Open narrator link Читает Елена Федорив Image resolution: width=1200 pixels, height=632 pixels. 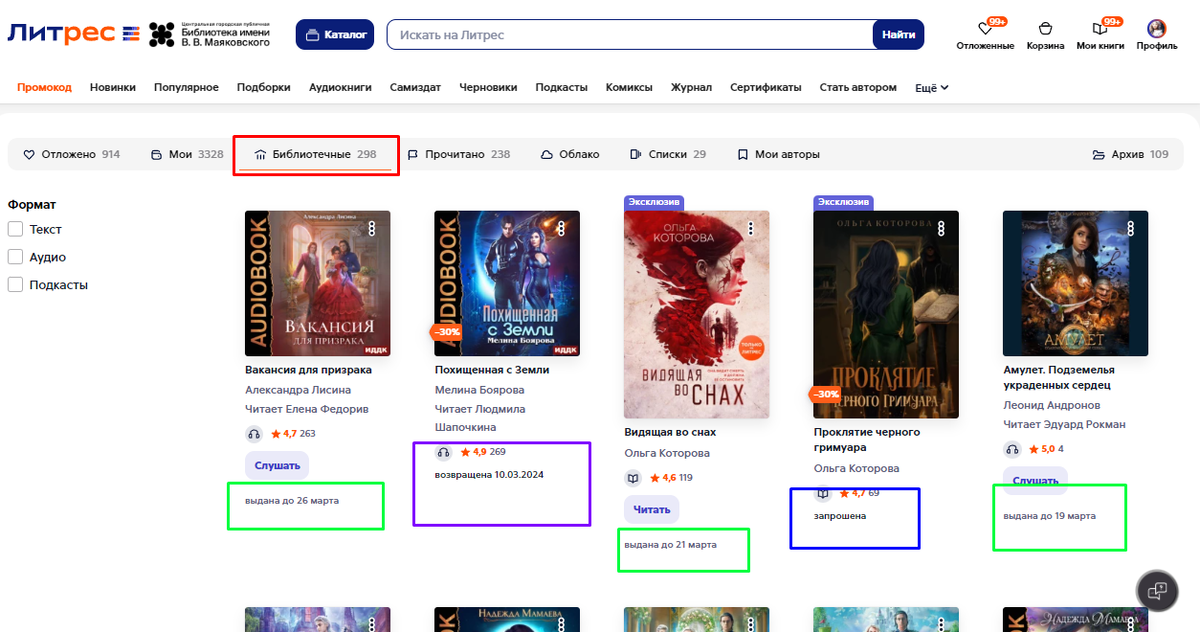307,409
